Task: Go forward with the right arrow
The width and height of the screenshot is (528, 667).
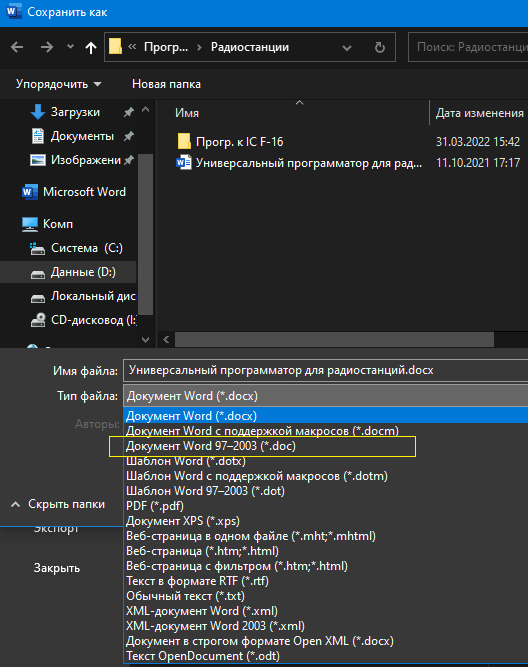Action: pyautogui.click(x=47, y=47)
